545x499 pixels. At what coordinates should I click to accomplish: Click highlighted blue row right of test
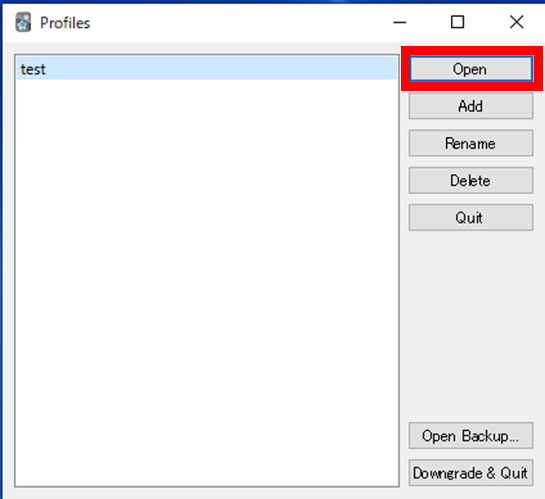pyautogui.click(x=222, y=69)
